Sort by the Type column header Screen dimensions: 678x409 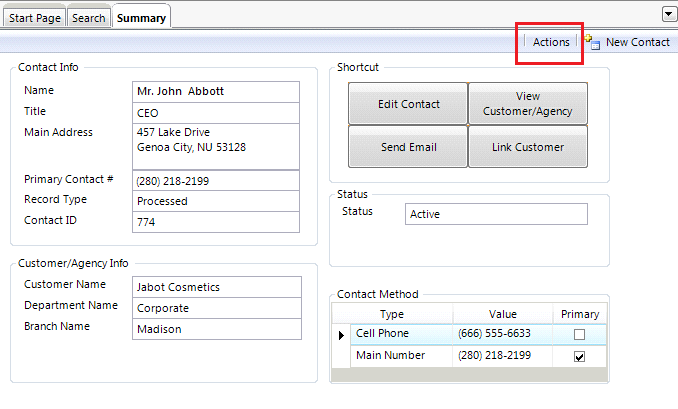click(392, 314)
